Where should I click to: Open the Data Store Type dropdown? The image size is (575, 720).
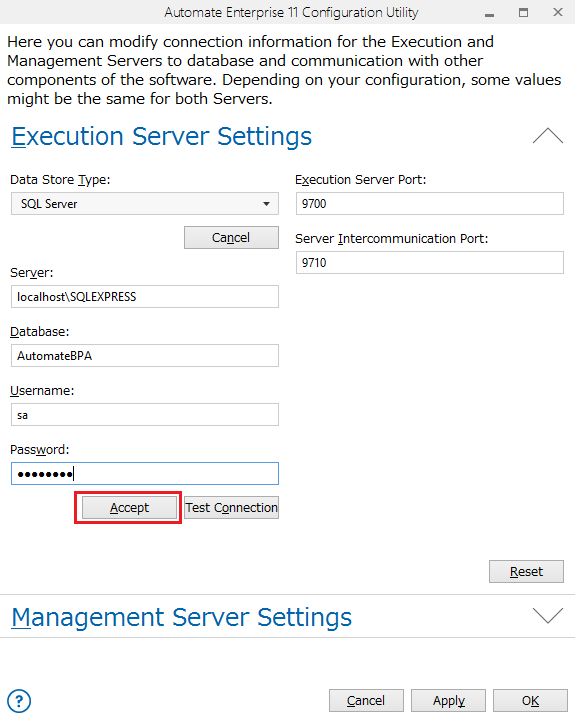coord(145,203)
